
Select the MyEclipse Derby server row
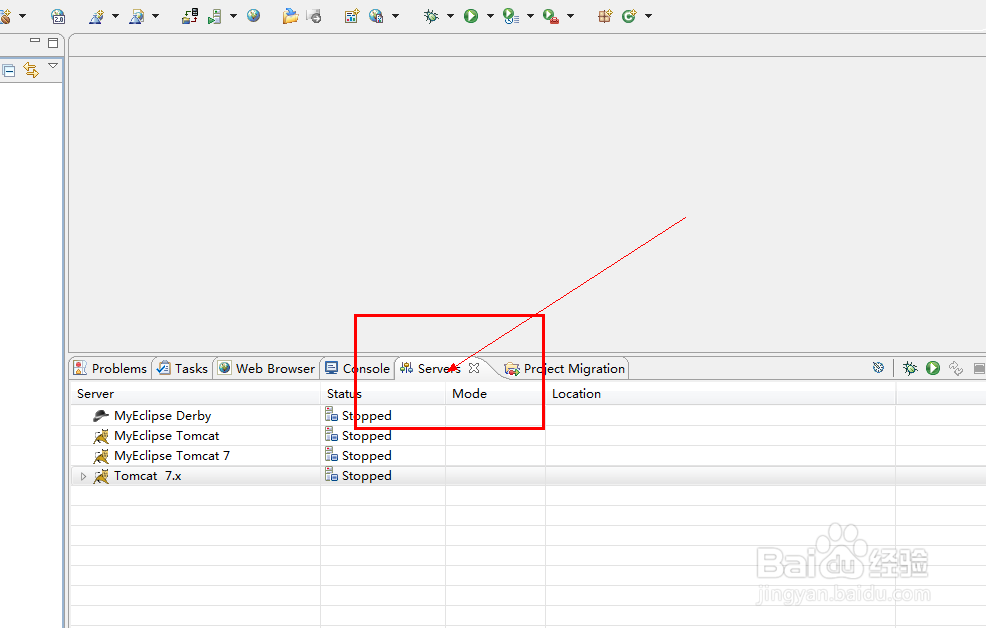pos(527,416)
